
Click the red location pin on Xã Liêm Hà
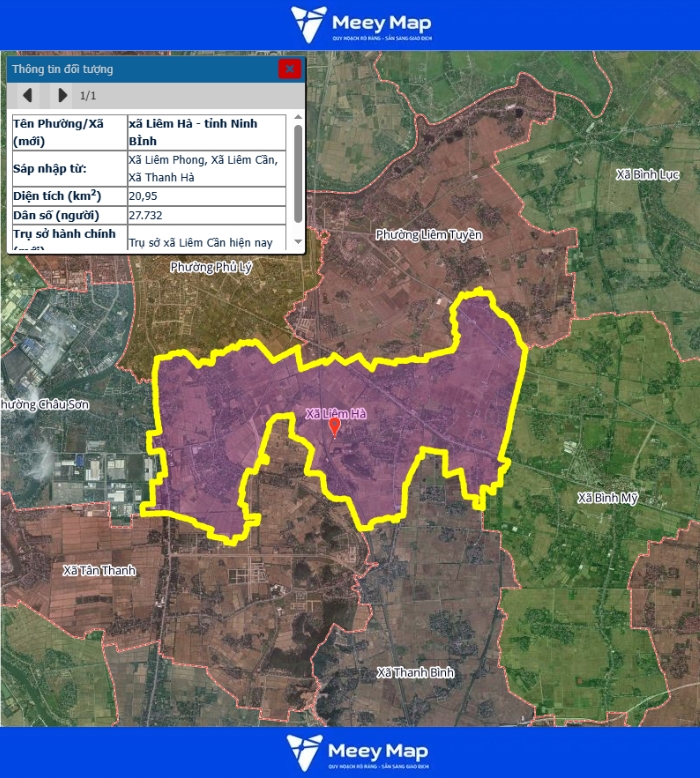pos(335,427)
